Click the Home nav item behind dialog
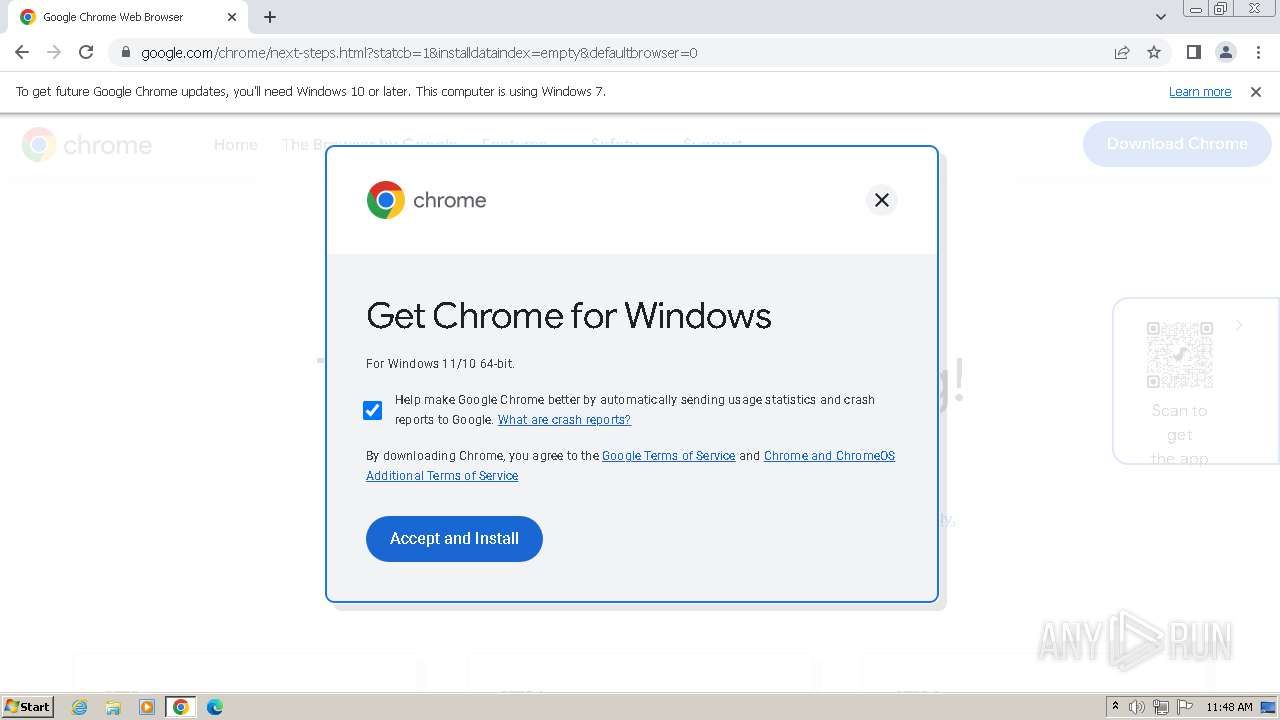 [236, 145]
